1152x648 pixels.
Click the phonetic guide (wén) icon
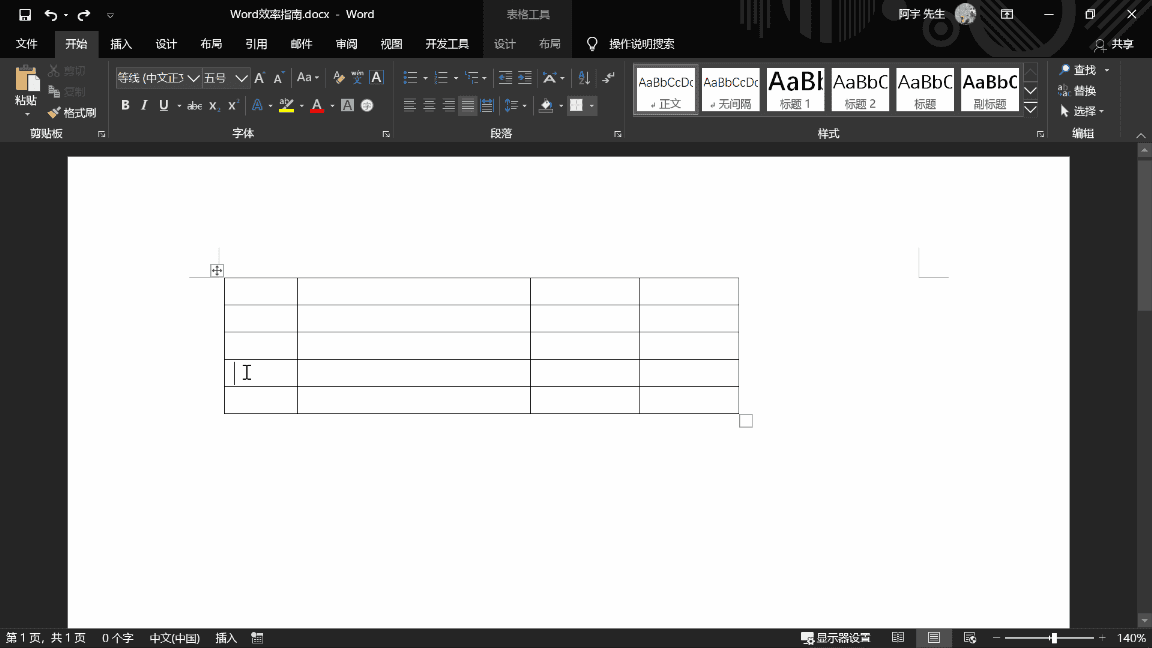click(x=357, y=78)
